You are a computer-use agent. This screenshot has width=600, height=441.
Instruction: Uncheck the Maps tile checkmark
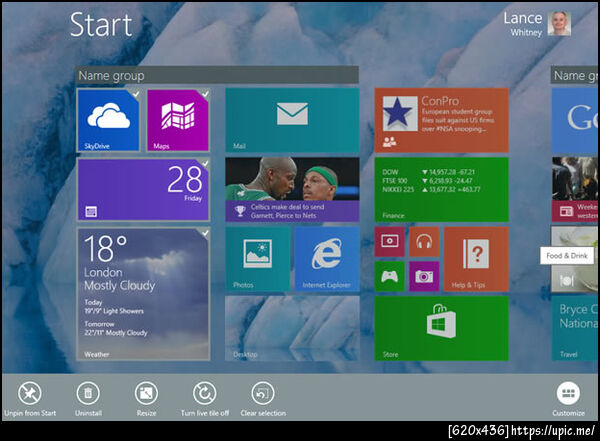[x=205, y=94]
